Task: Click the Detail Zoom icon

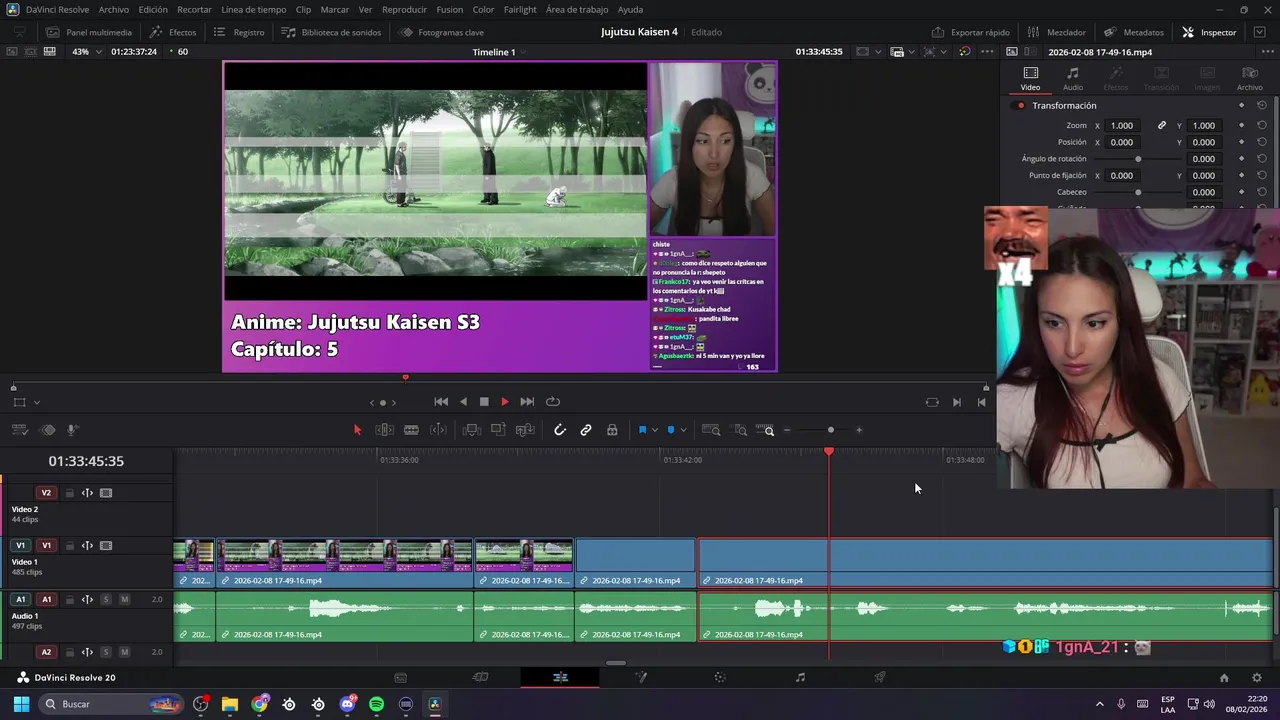Action: (x=740, y=430)
